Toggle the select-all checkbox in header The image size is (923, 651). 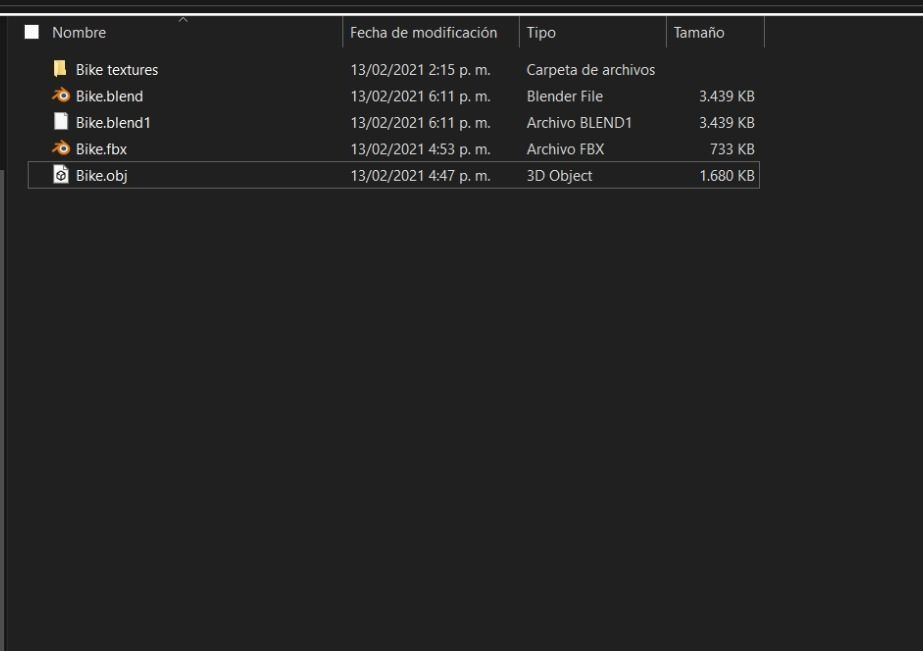pyautogui.click(x=32, y=32)
